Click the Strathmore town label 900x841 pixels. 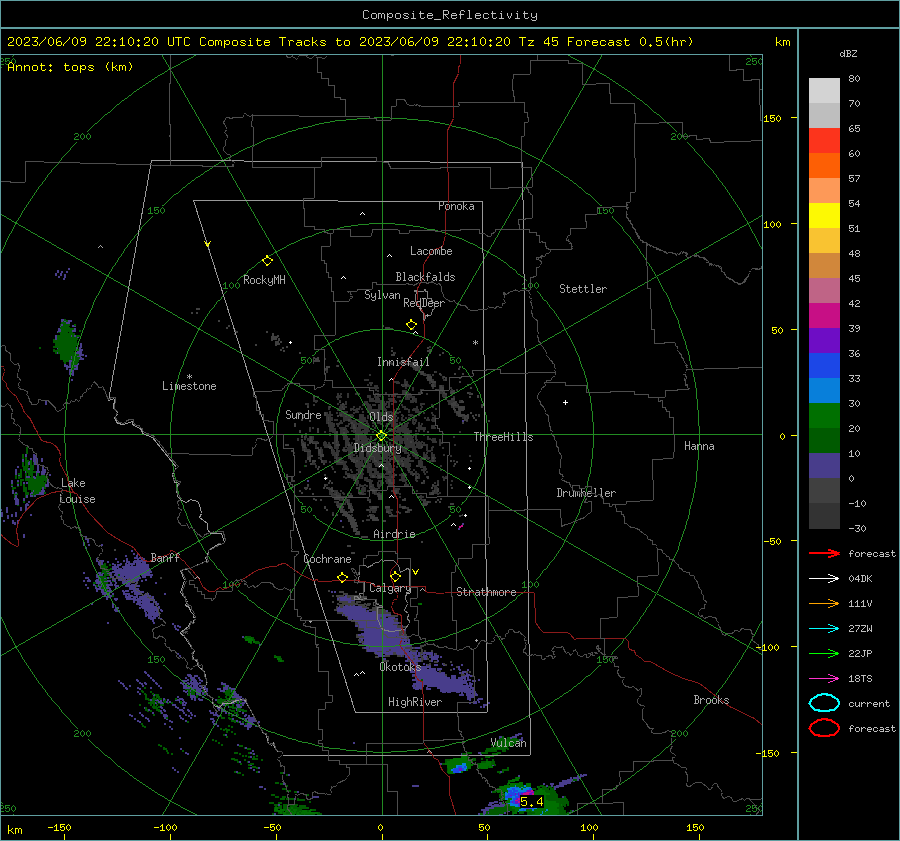point(486,592)
